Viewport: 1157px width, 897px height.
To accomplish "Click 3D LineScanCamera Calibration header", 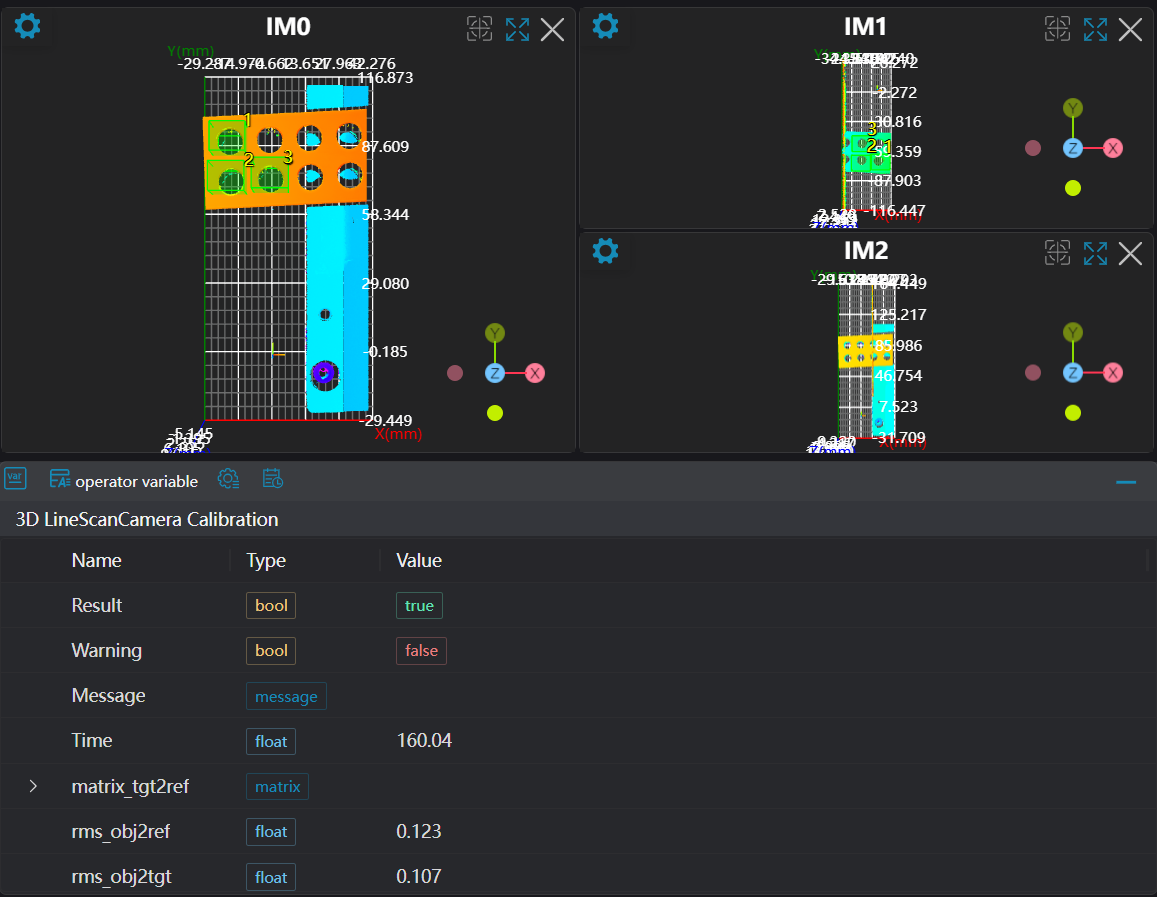I will pos(147,519).
